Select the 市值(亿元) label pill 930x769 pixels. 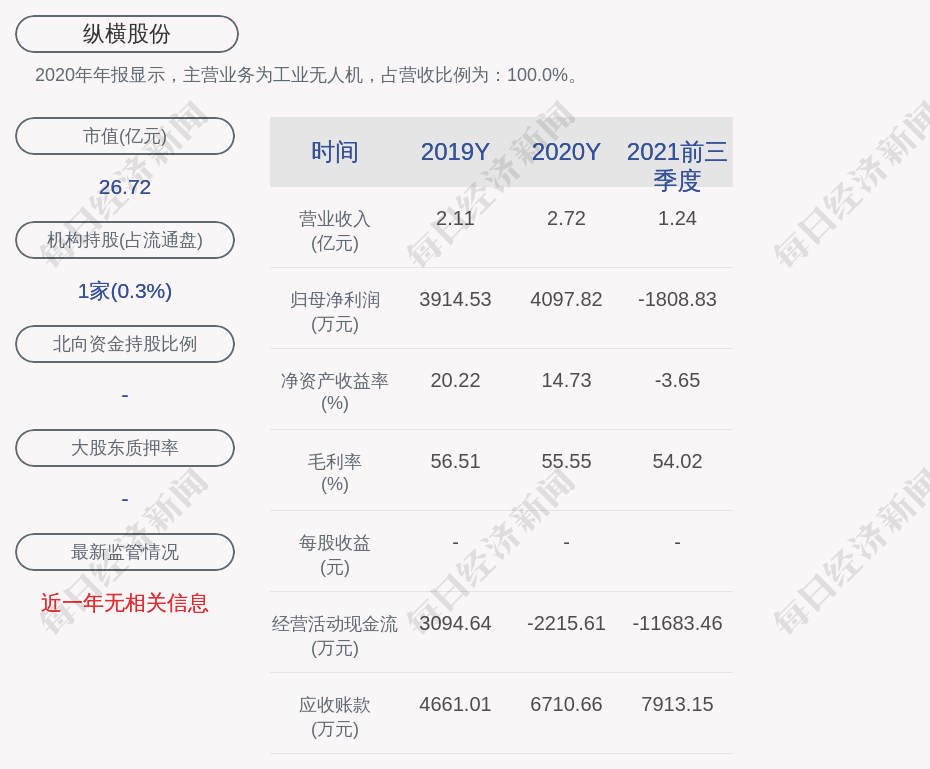click(125, 136)
